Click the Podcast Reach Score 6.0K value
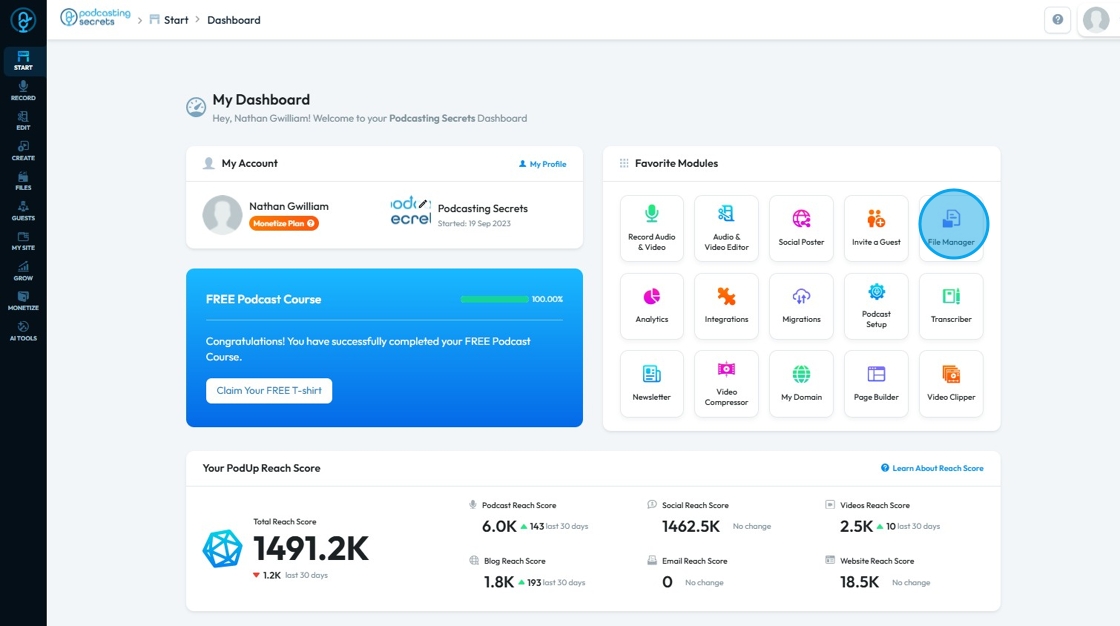 [499, 527]
